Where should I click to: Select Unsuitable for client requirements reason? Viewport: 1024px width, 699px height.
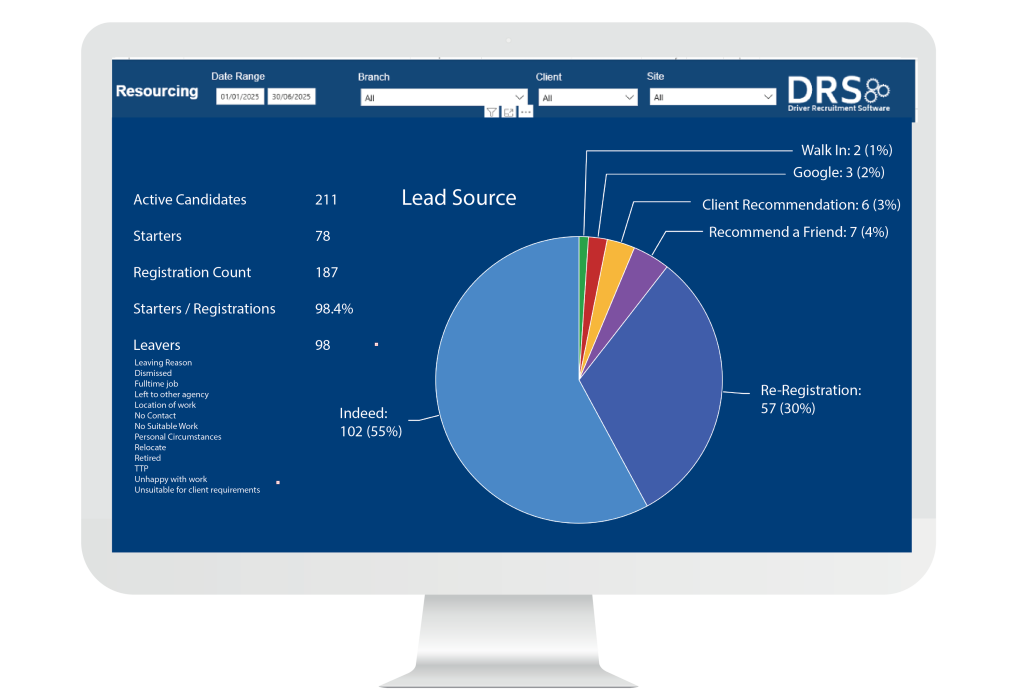[x=197, y=489]
